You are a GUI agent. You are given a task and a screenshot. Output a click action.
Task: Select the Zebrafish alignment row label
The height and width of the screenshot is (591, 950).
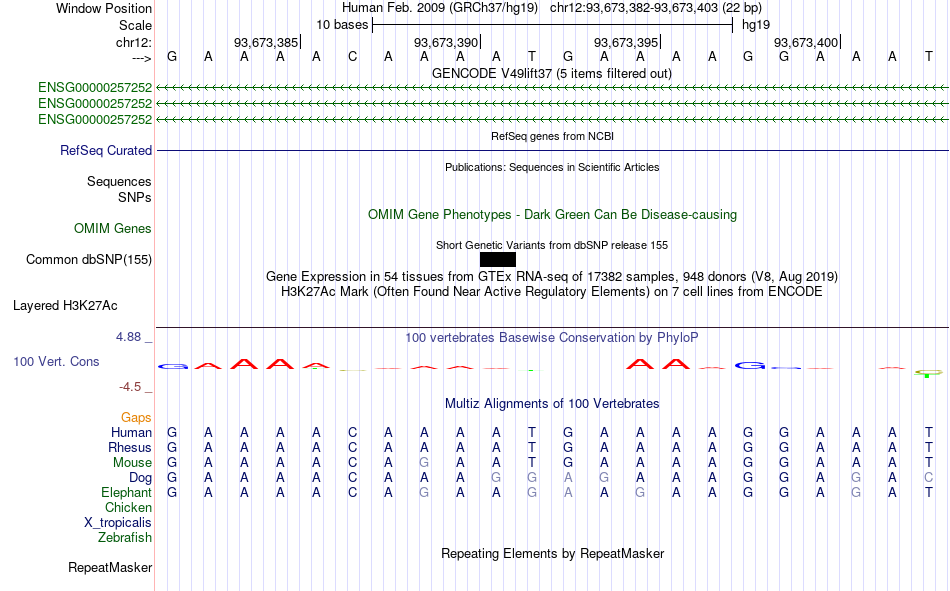[x=125, y=538]
